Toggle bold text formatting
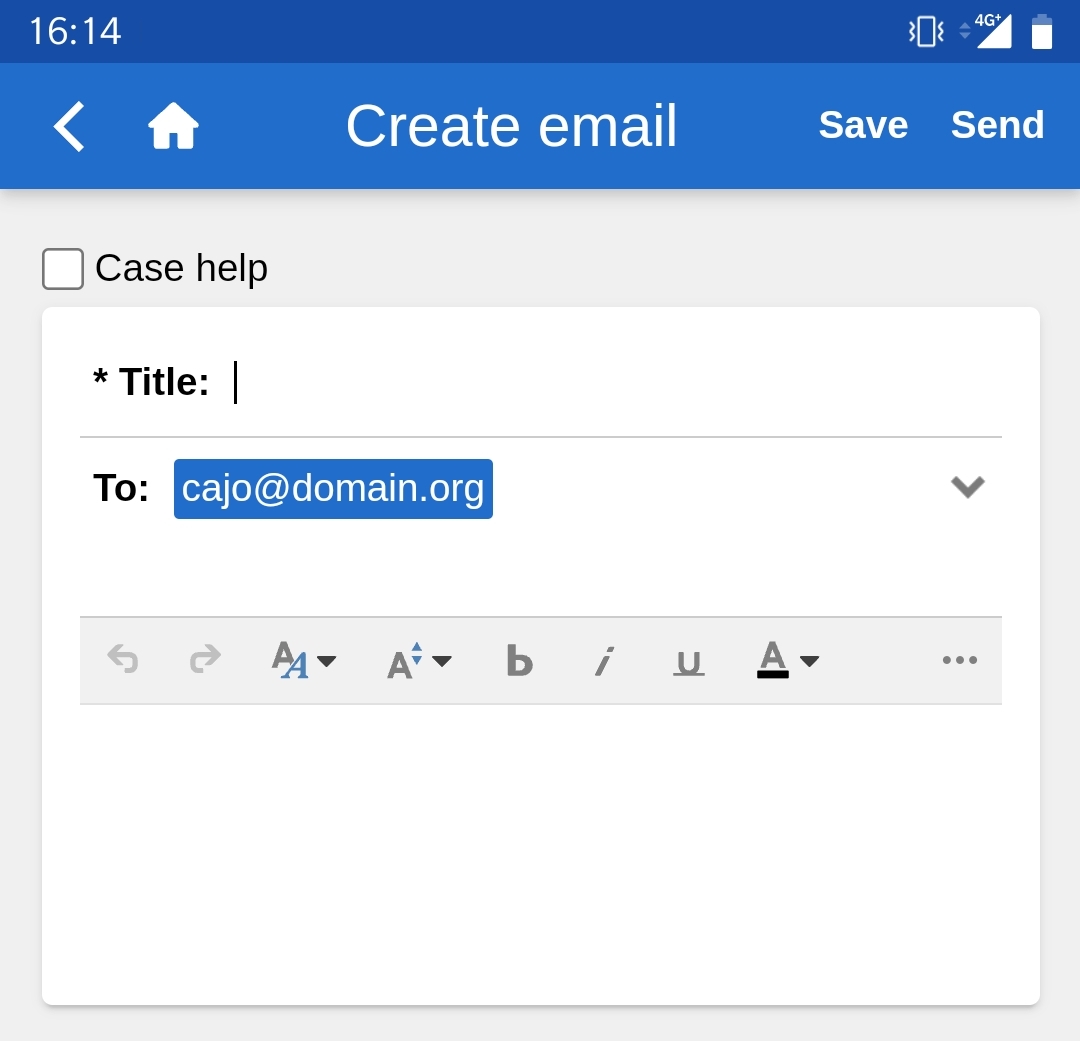 (519, 660)
